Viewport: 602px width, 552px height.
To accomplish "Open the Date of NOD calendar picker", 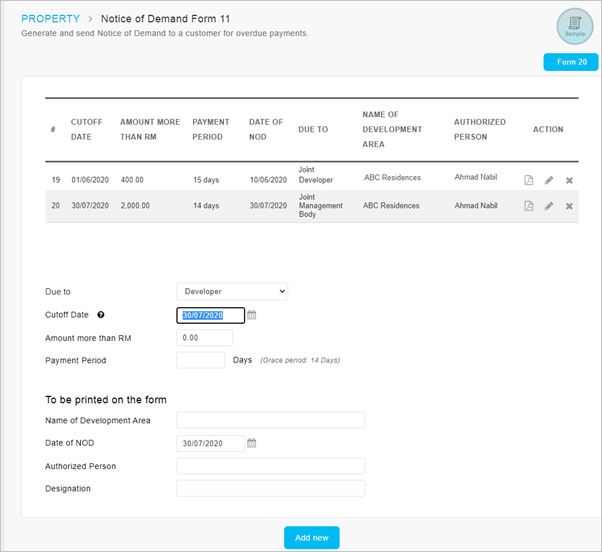I will 251,443.
